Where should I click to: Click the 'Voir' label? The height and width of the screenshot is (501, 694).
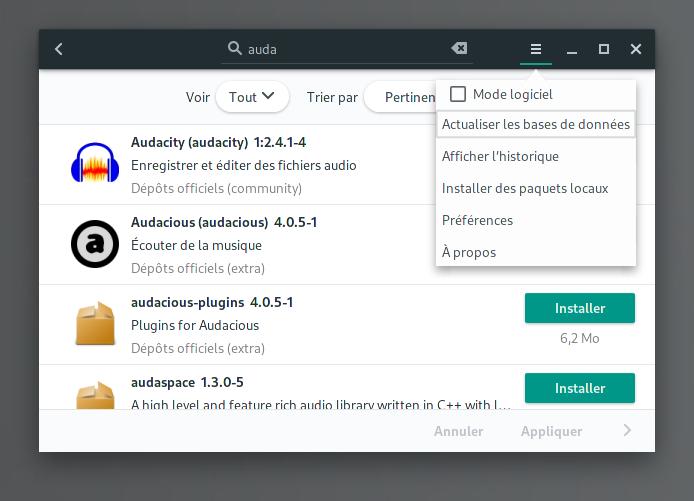[198, 97]
